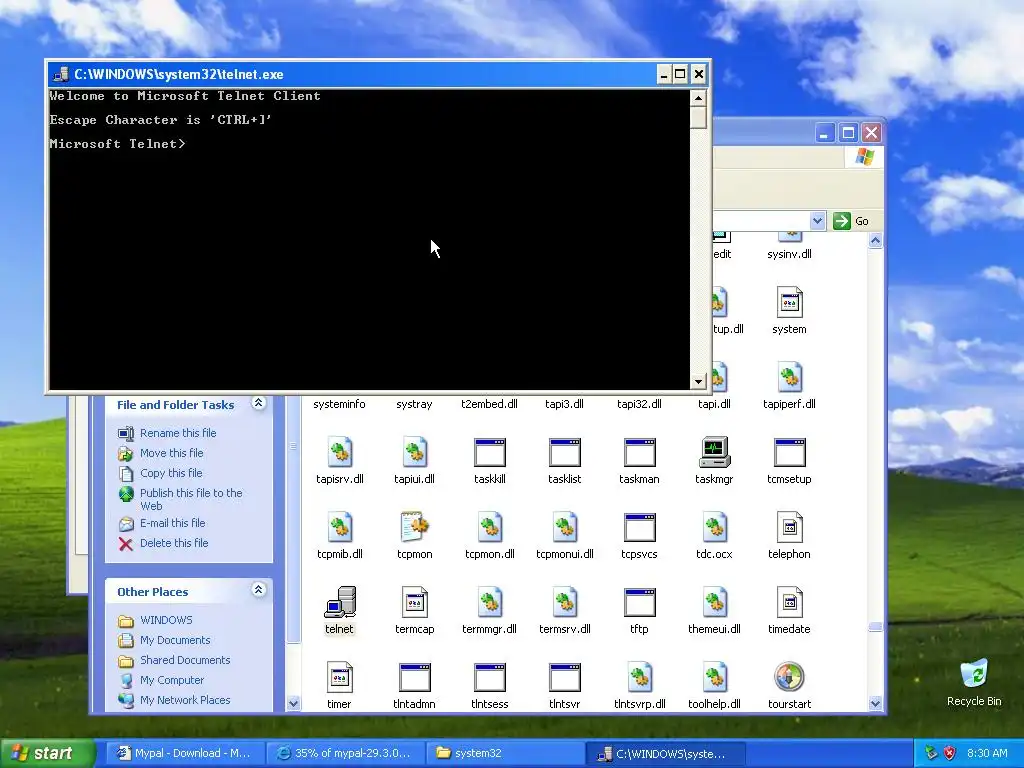Select the tftp file icon

(639, 602)
